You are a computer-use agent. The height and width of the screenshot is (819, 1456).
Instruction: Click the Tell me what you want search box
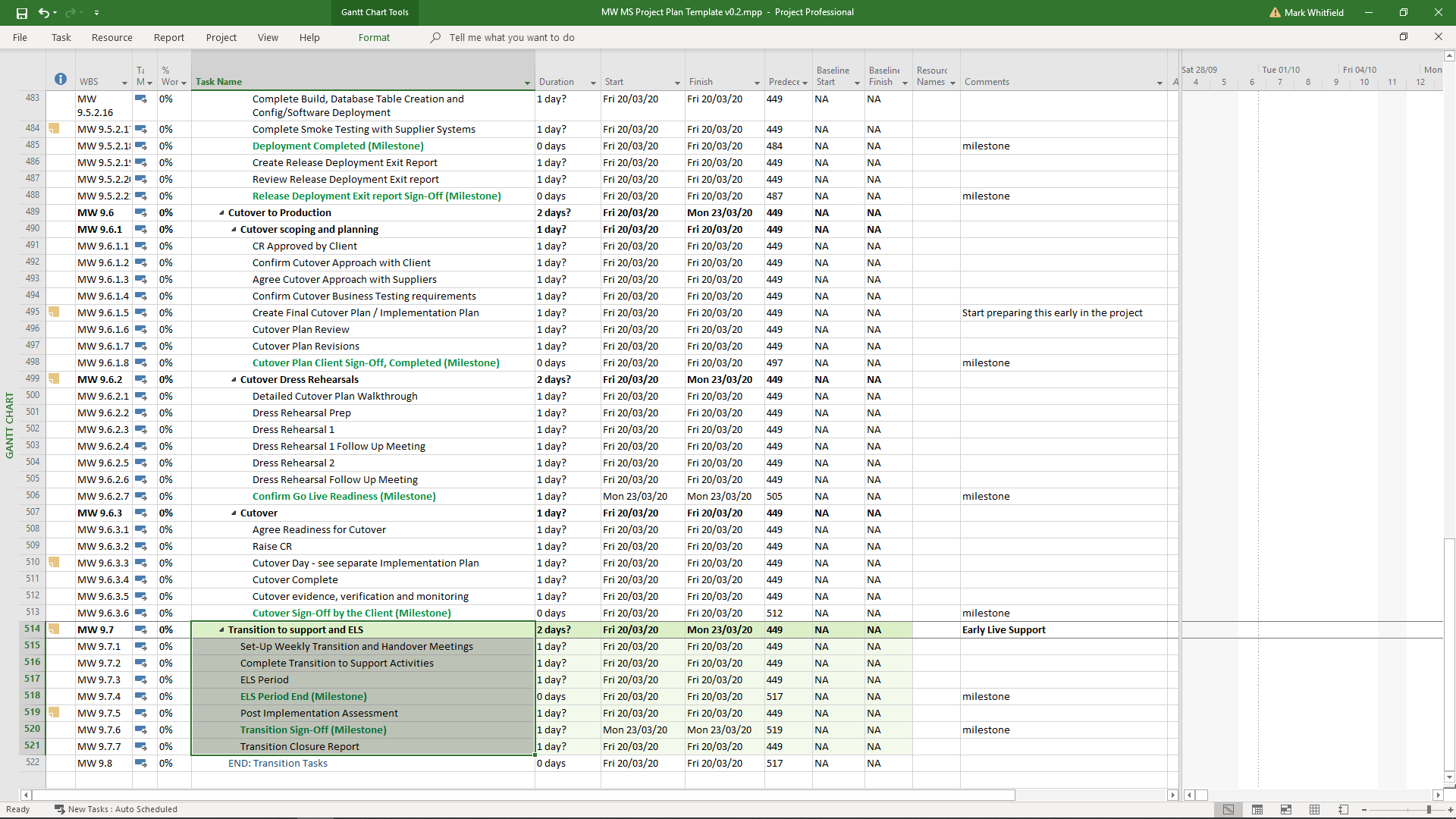point(511,37)
